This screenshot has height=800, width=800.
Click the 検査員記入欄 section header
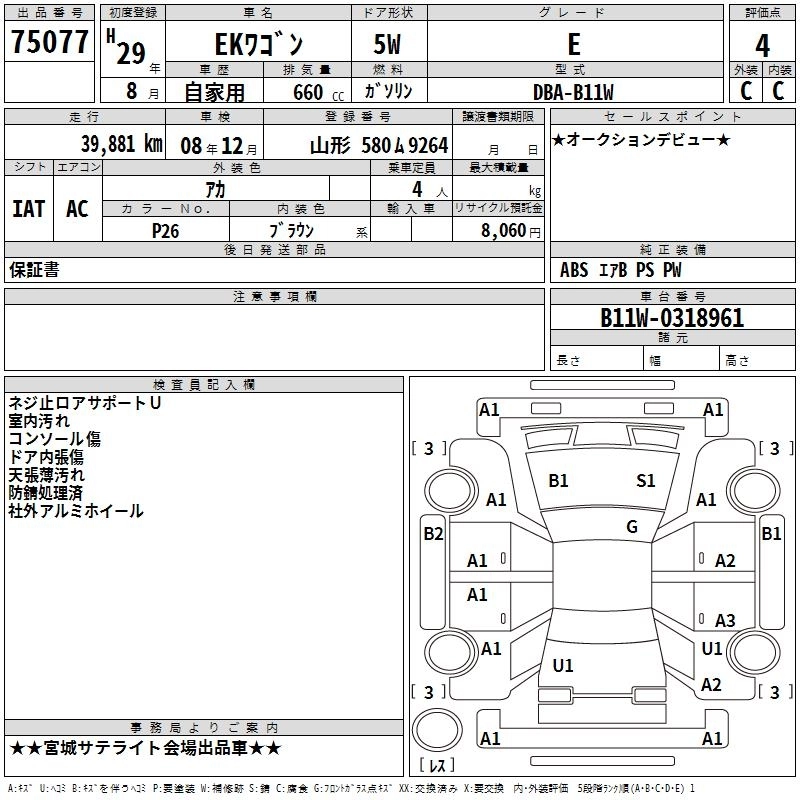pyautogui.click(x=204, y=385)
